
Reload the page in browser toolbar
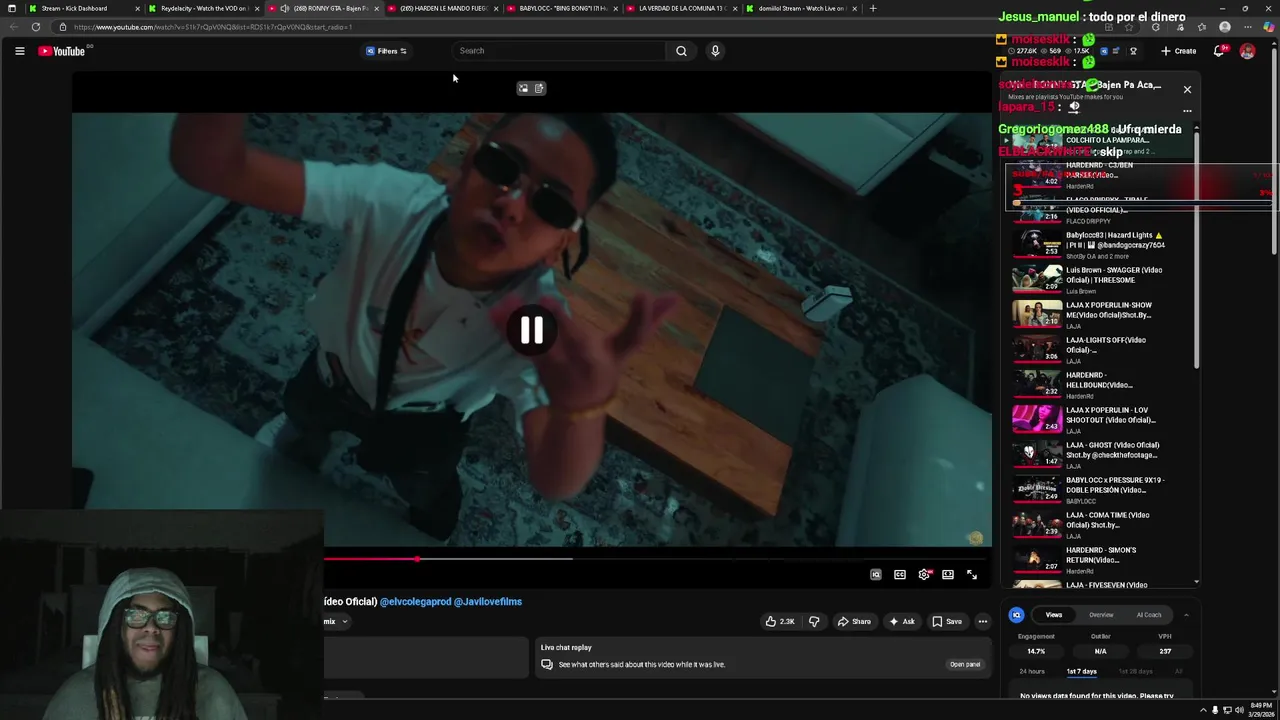pyautogui.click(x=36, y=27)
